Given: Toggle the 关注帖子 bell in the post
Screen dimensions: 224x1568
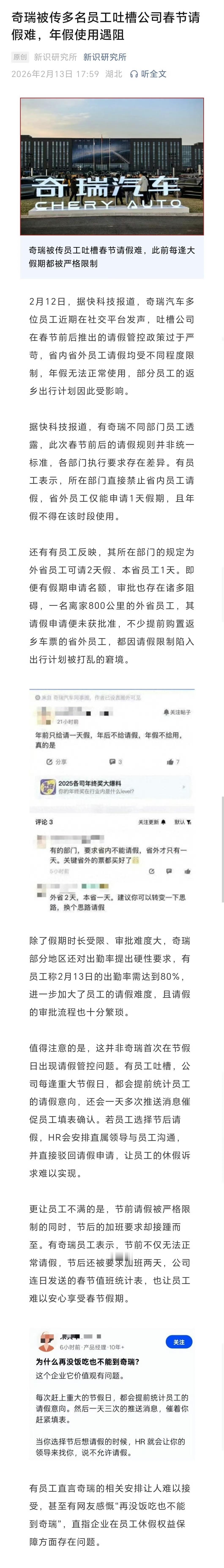Looking at the screenshot, I should point(165,712).
